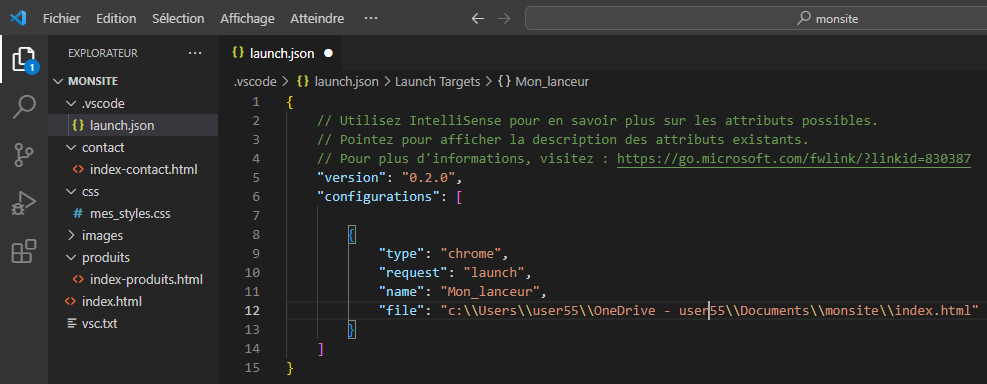Open launch.json in the file tree

(x=133, y=125)
